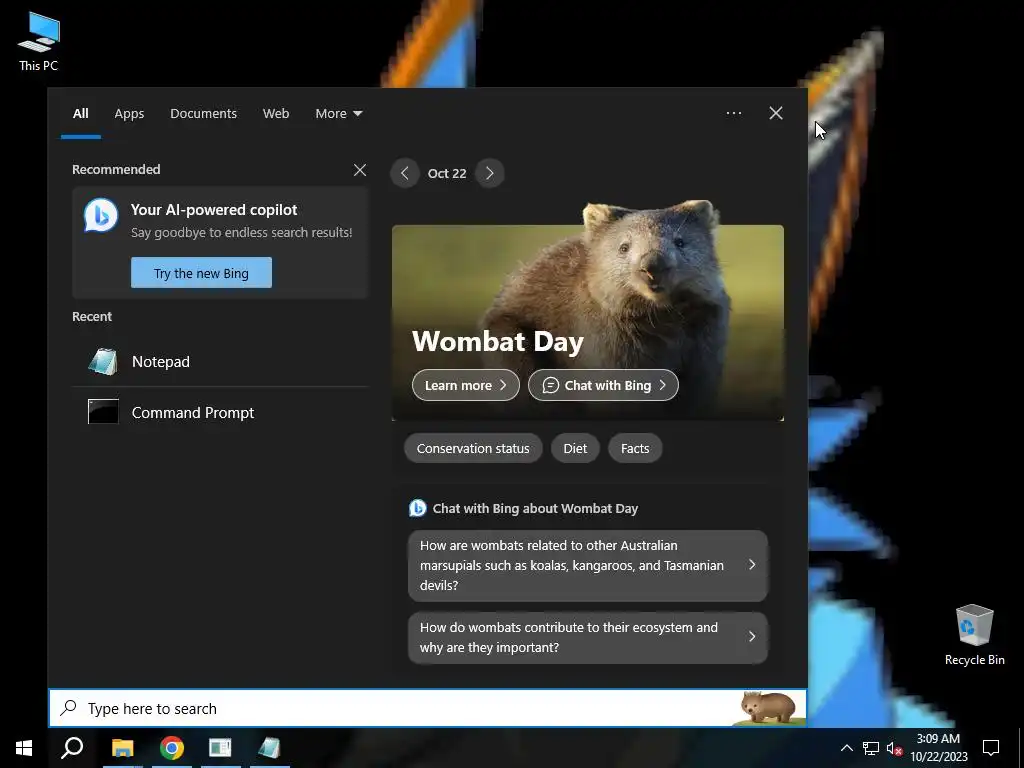Click Chat with Bing about Wombat Day heading
Viewport: 1024px width, 768px height.
(535, 508)
